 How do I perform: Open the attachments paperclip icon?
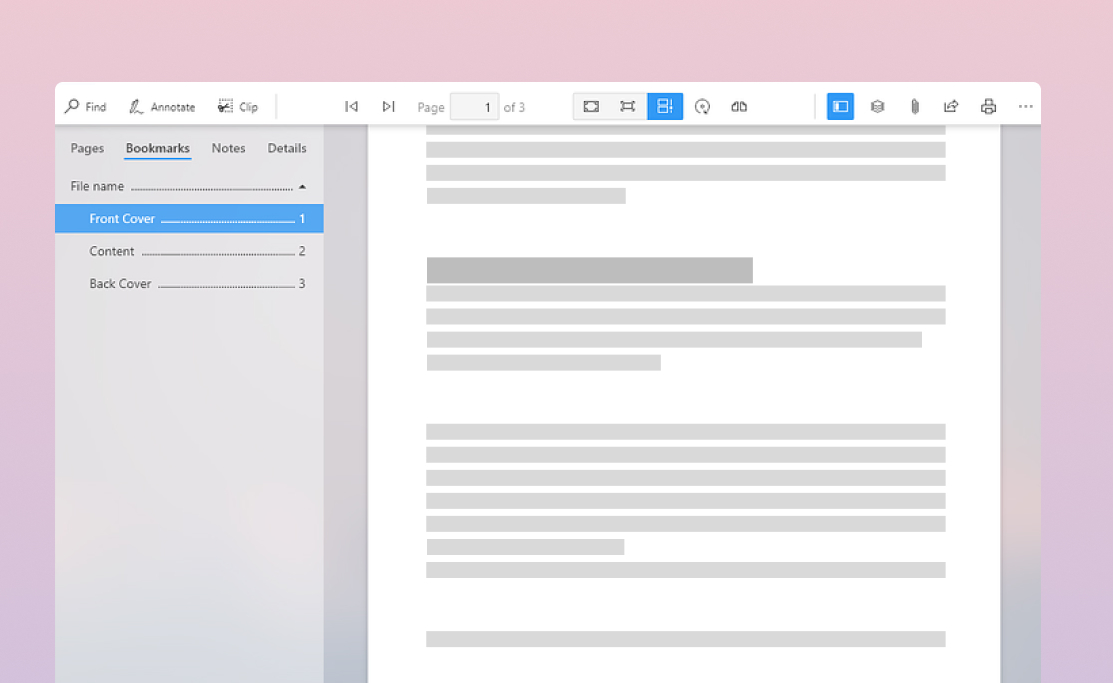(x=915, y=106)
